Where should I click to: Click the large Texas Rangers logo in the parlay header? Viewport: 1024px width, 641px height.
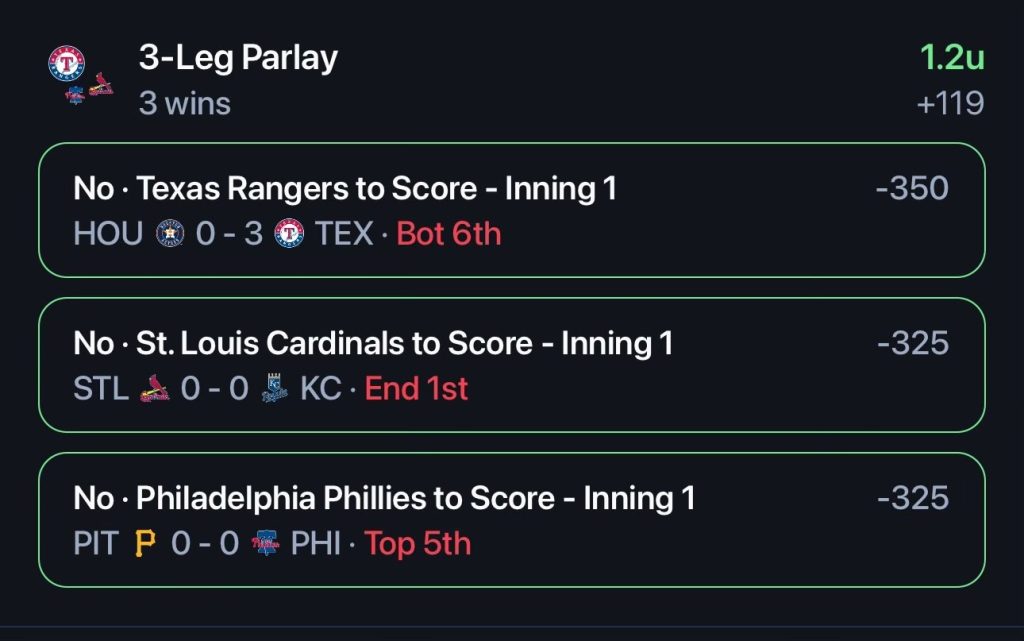pos(67,63)
